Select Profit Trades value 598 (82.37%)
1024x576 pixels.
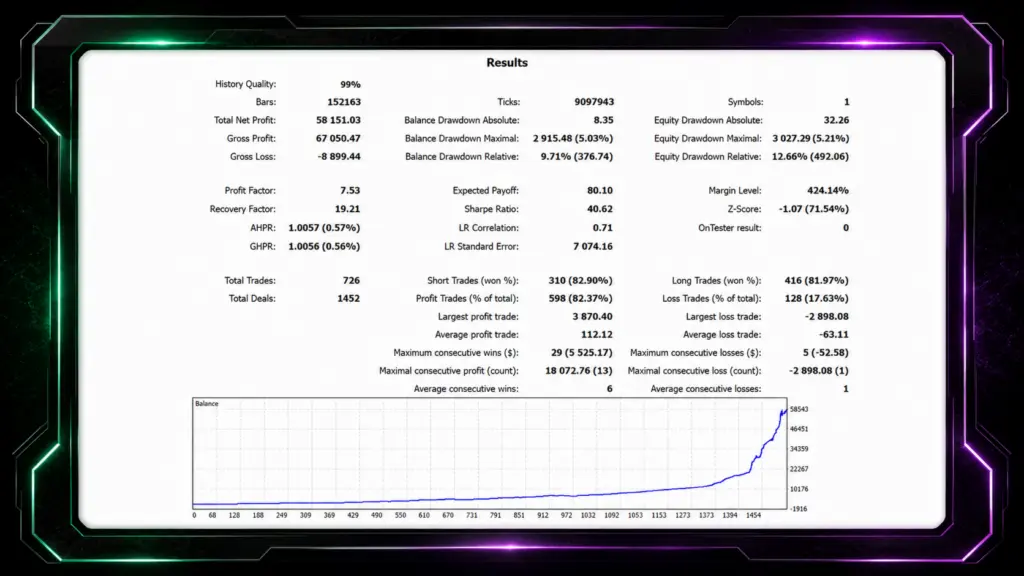coord(581,298)
